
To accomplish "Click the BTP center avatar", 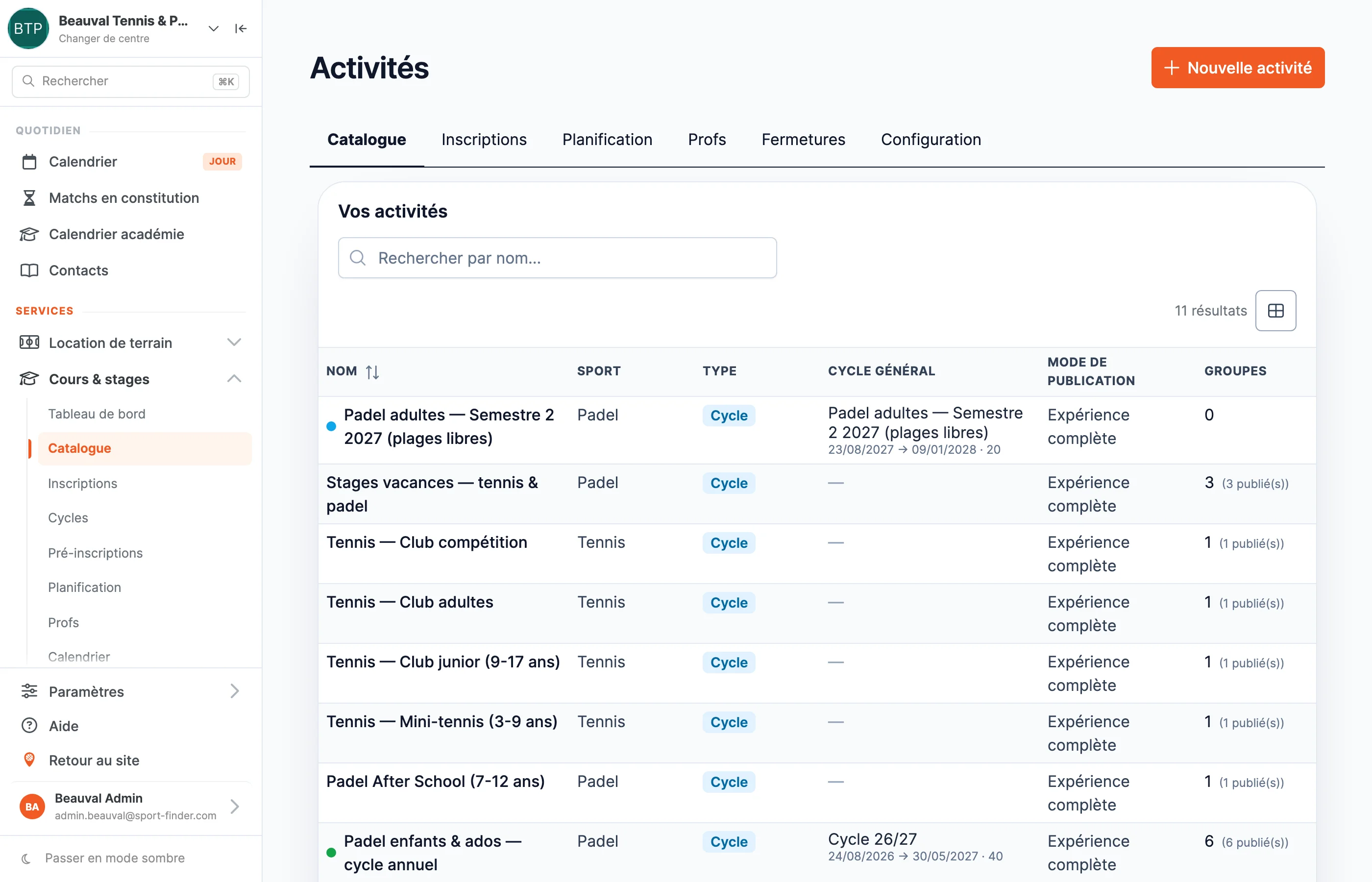I will pos(27,28).
